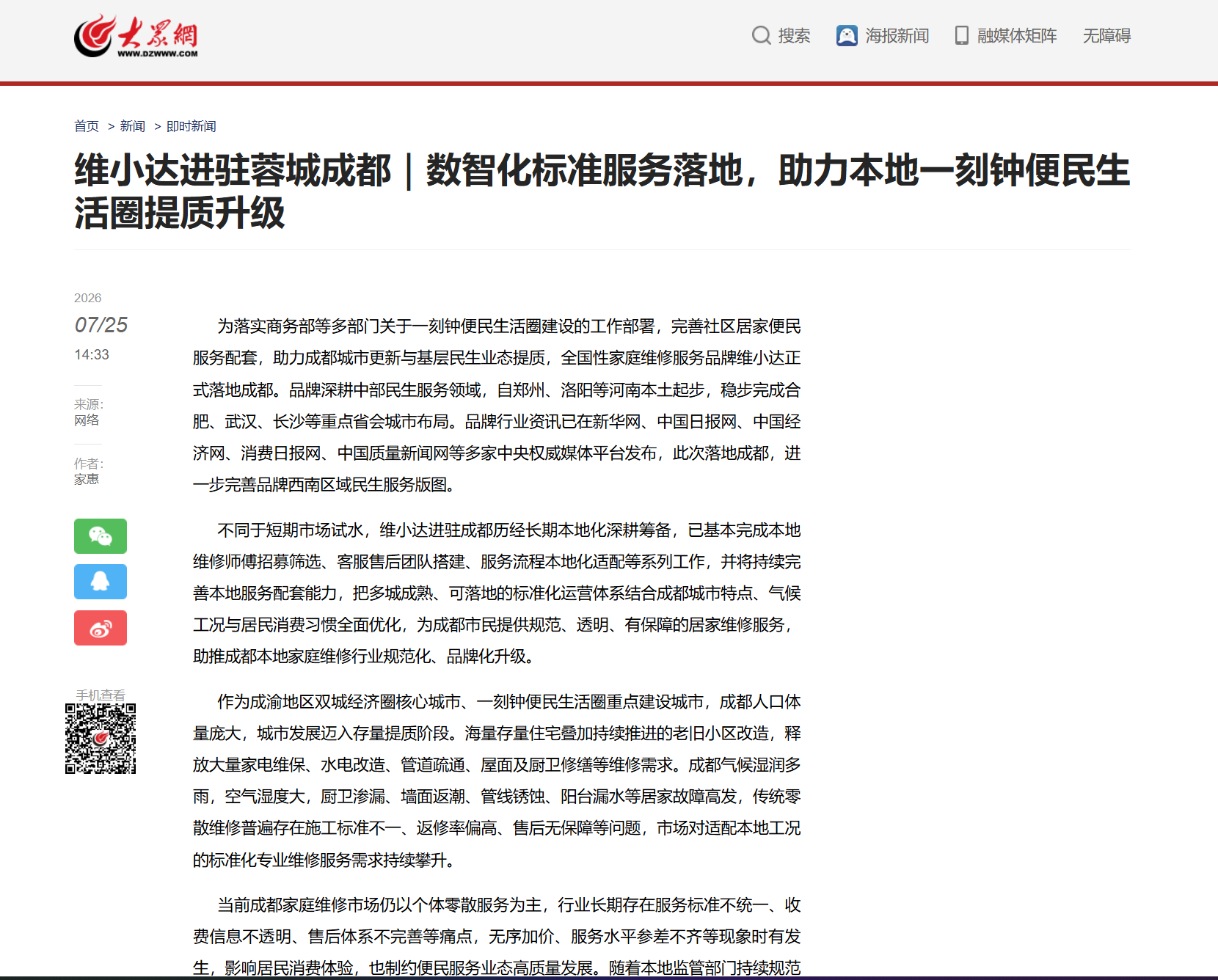Click the Dazhong Wang logo
Viewport: 1218px width, 980px height.
[x=136, y=36]
